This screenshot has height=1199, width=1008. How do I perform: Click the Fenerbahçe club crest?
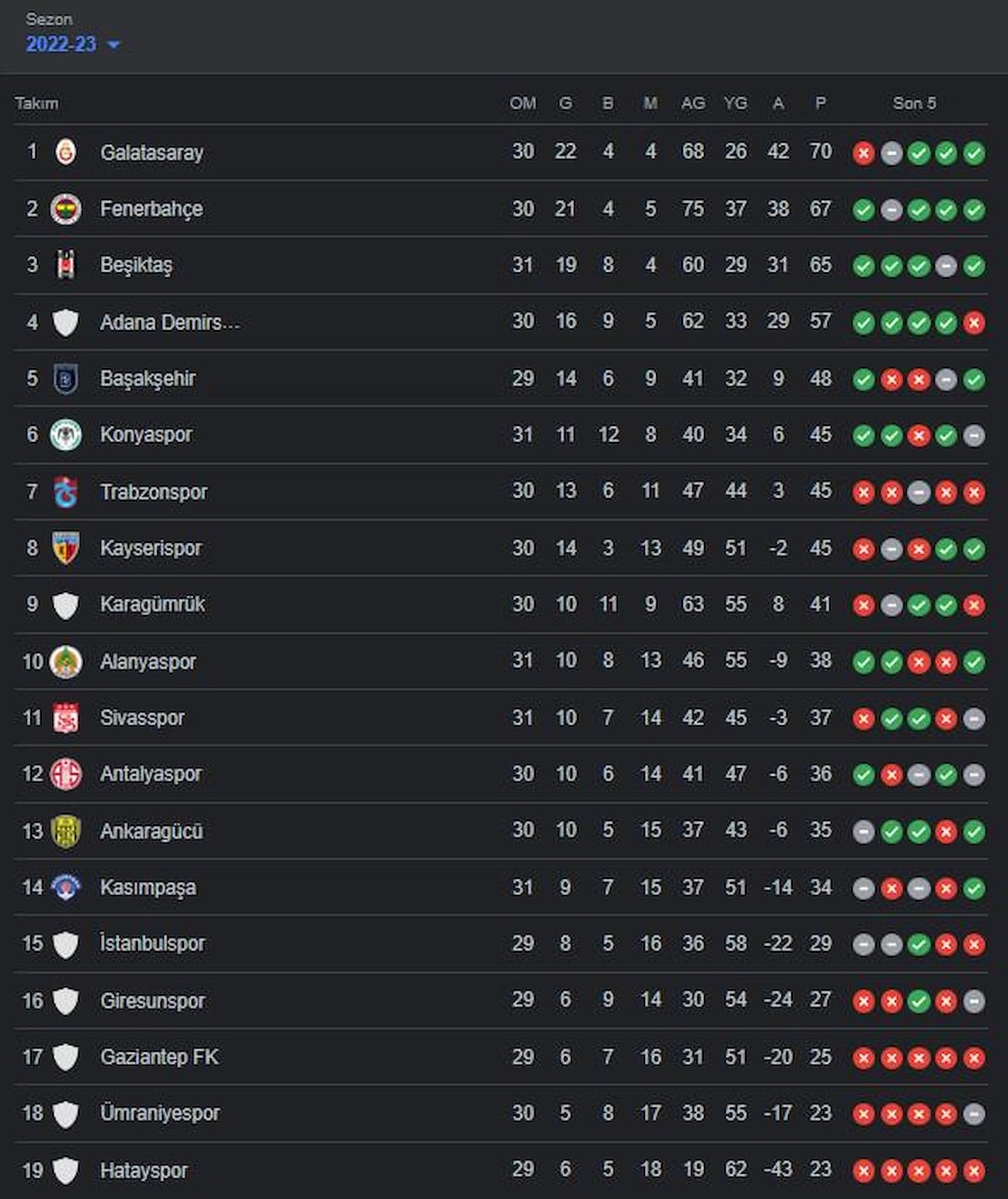point(66,208)
